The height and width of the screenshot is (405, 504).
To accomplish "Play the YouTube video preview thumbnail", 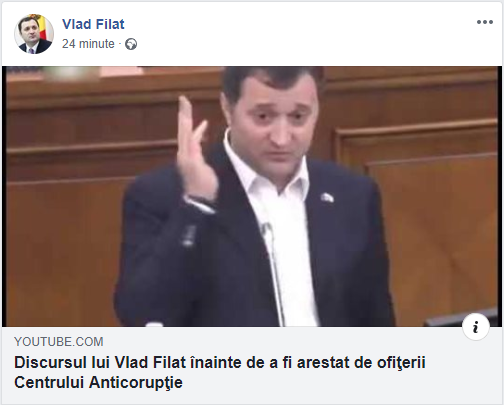I will (252, 196).
